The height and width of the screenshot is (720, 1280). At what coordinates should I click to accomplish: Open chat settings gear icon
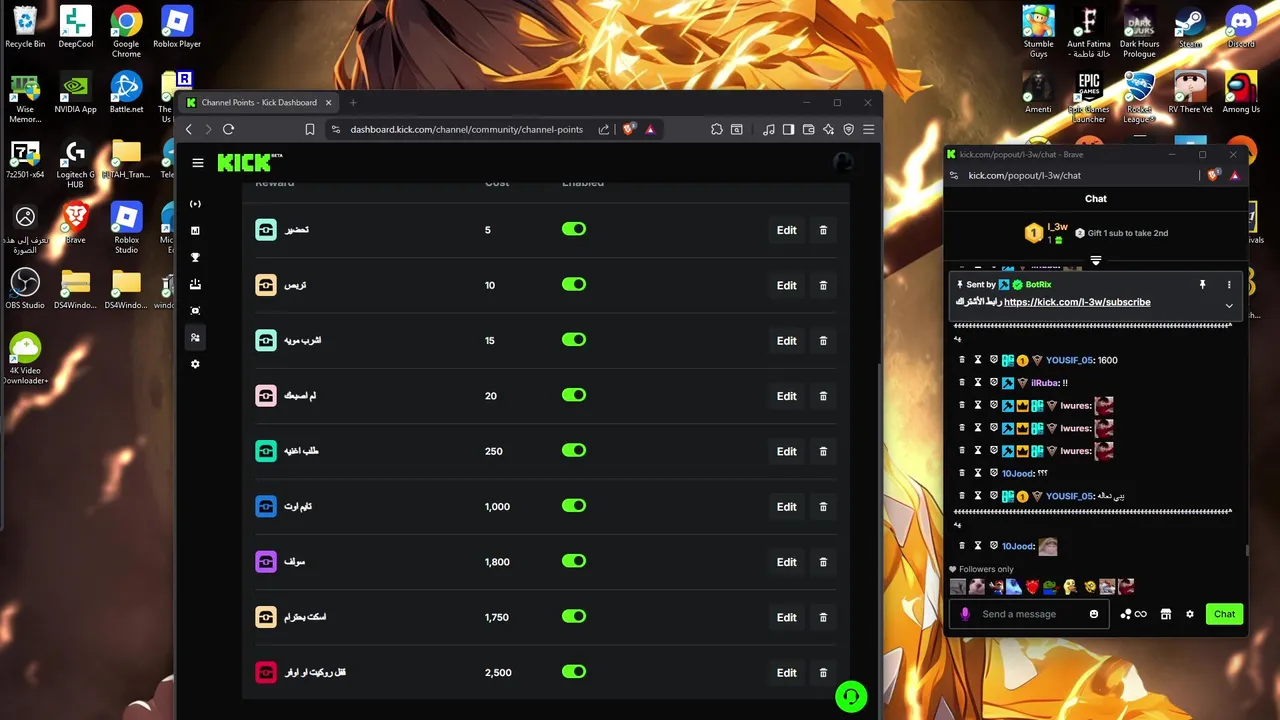(x=1190, y=614)
